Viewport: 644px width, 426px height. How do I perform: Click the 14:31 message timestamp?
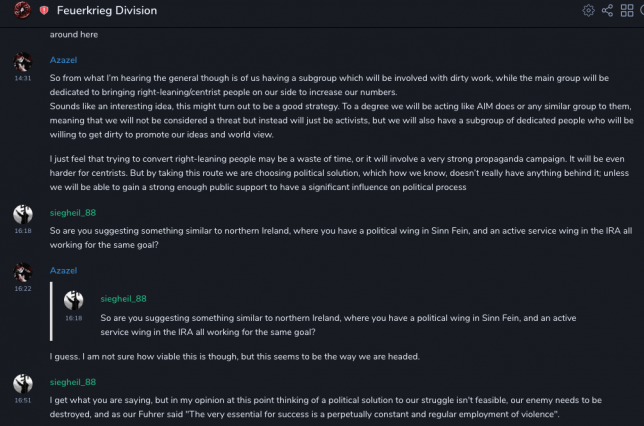[22, 78]
